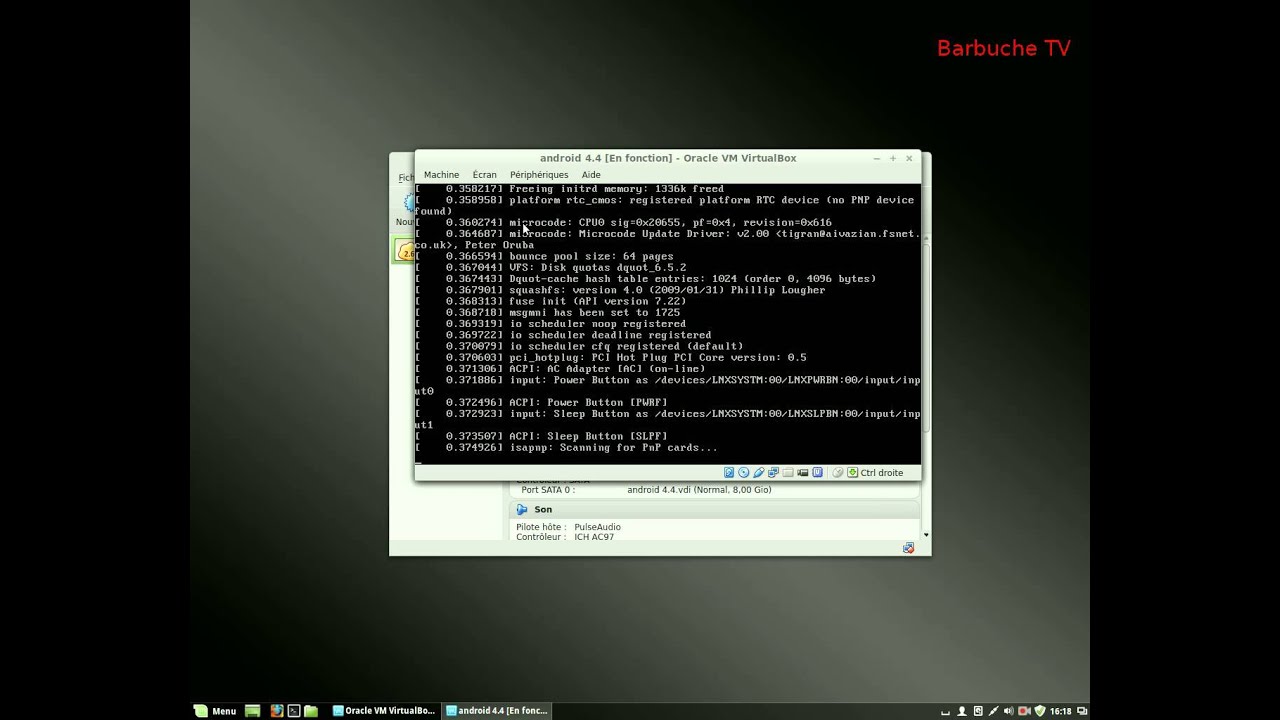The height and width of the screenshot is (720, 1280).
Task: Launch the terminal from the panel
Action: [x=294, y=711]
